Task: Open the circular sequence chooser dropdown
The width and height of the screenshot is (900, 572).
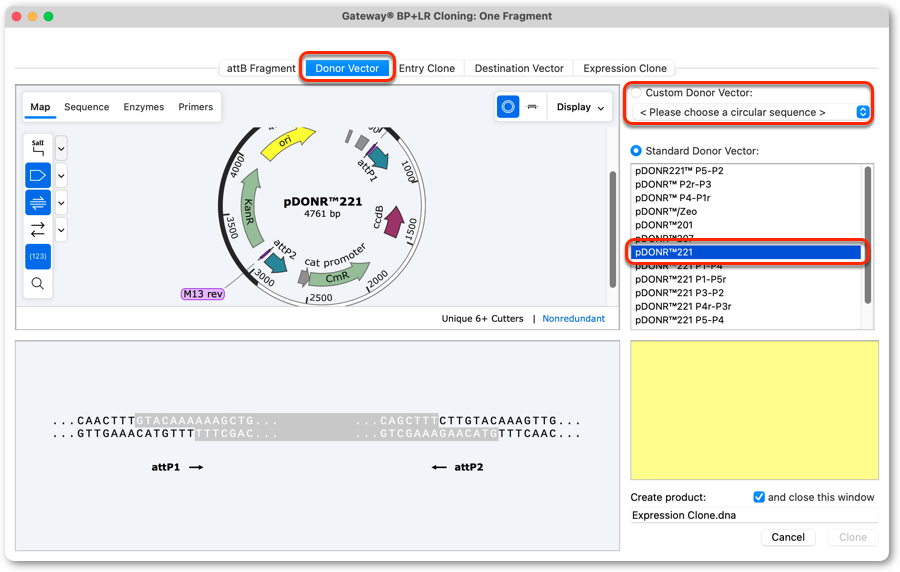Action: tap(751, 112)
